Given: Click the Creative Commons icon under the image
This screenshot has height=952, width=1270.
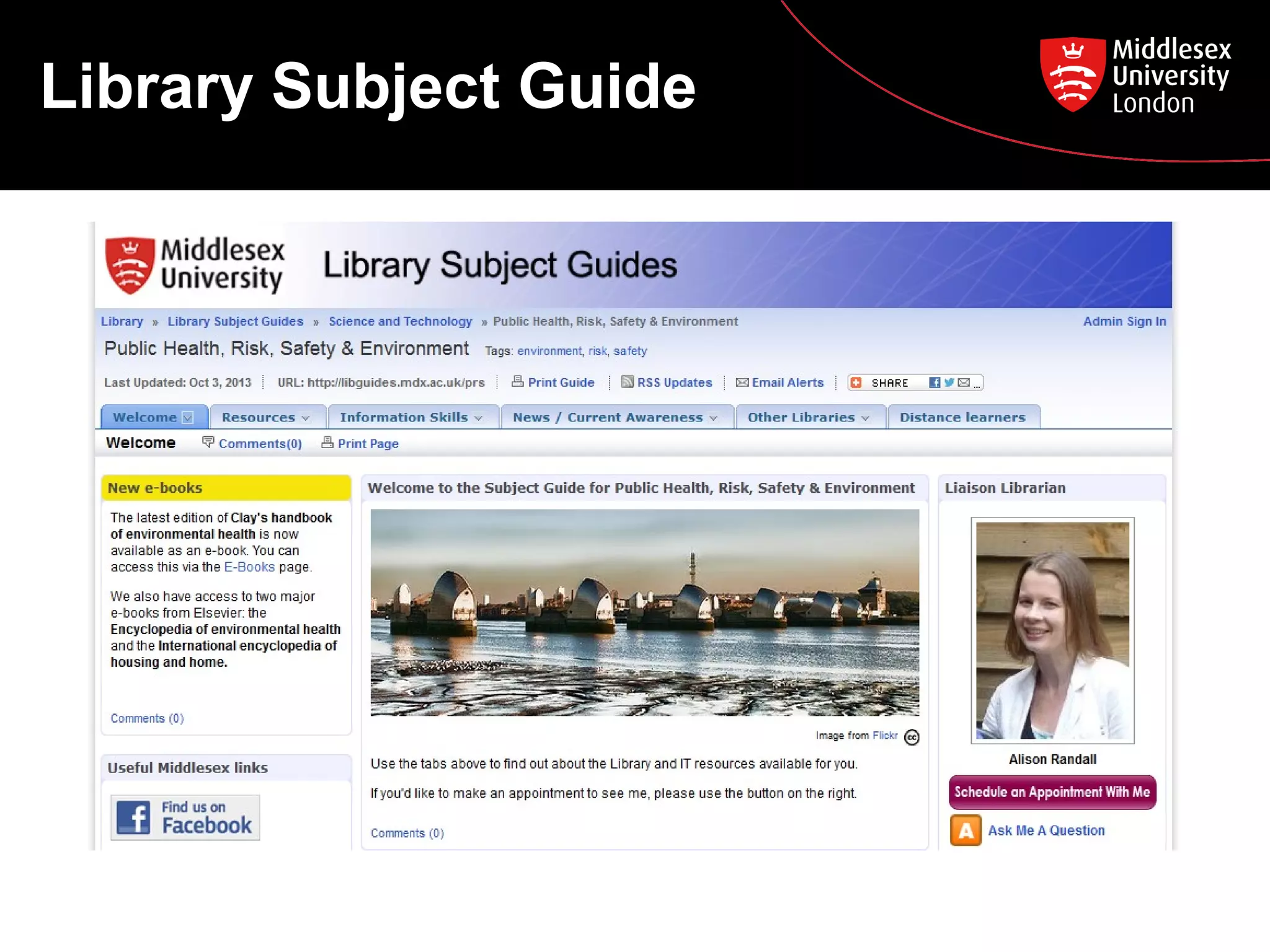Looking at the screenshot, I should [x=912, y=737].
